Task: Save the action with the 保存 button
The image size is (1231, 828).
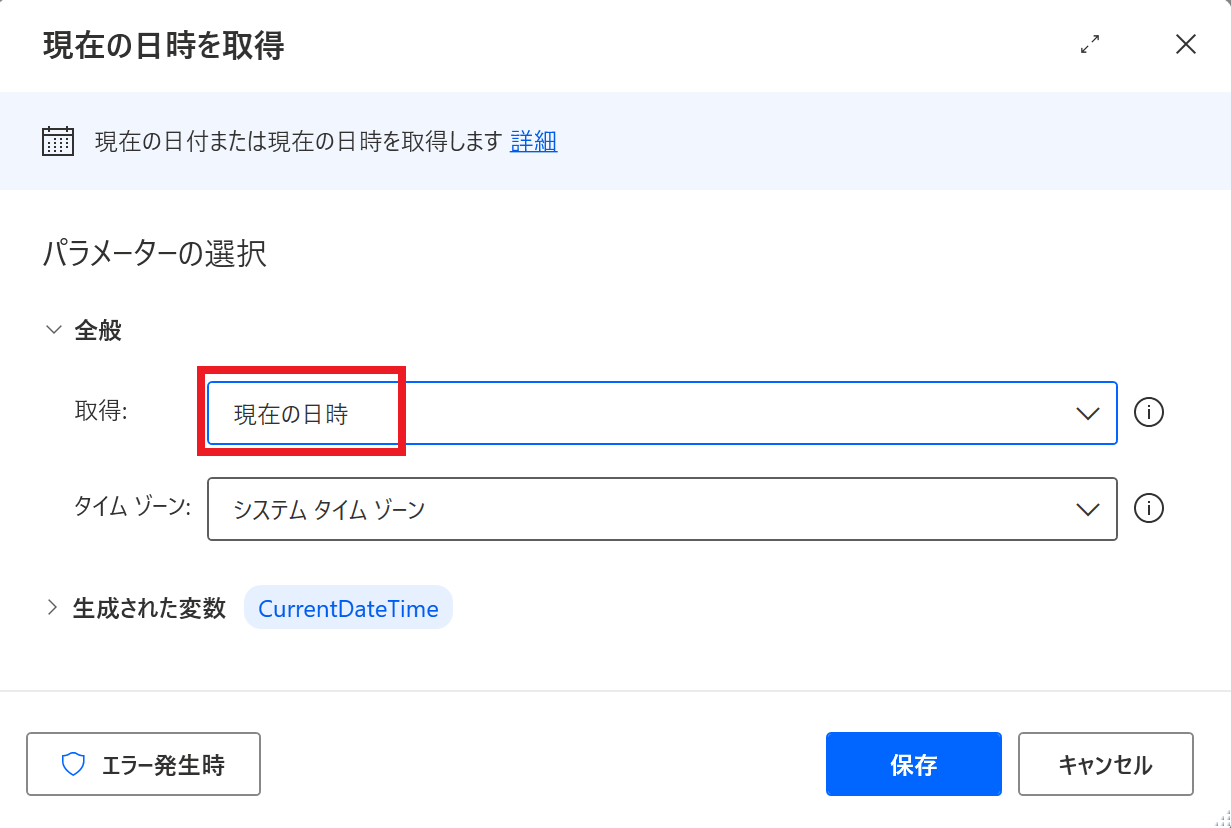Action: pyautogui.click(x=912, y=764)
